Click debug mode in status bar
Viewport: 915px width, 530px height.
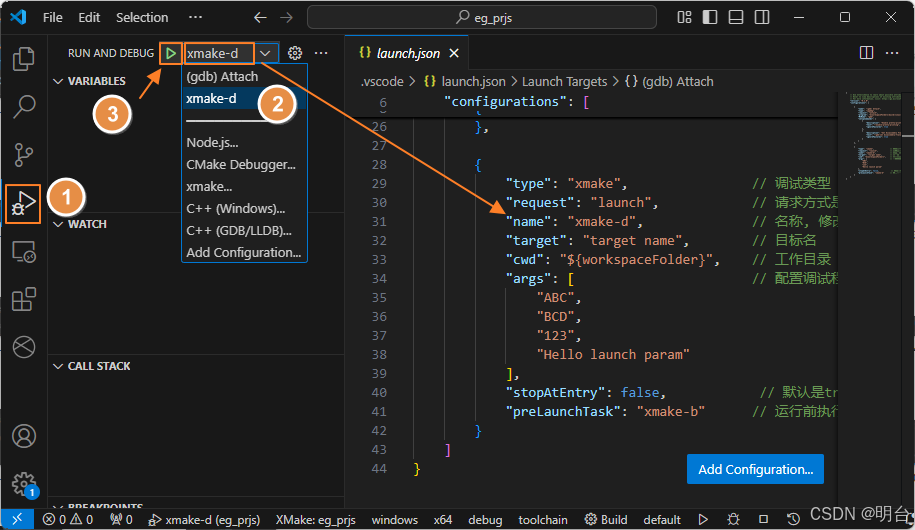[x=485, y=519]
